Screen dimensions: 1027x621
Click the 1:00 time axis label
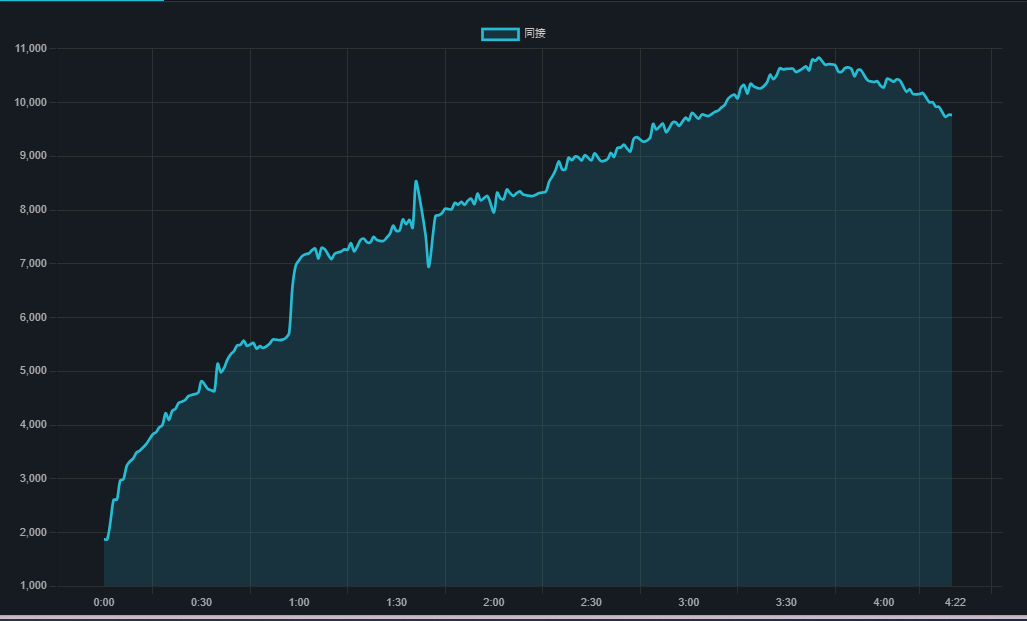(299, 603)
